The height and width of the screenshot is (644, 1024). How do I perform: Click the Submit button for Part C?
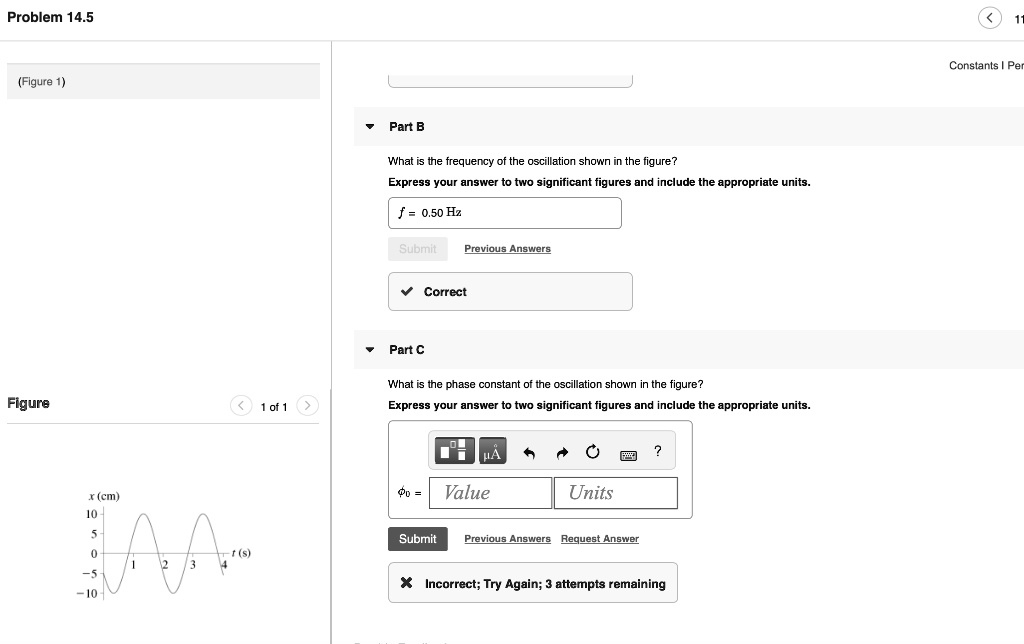click(x=417, y=538)
